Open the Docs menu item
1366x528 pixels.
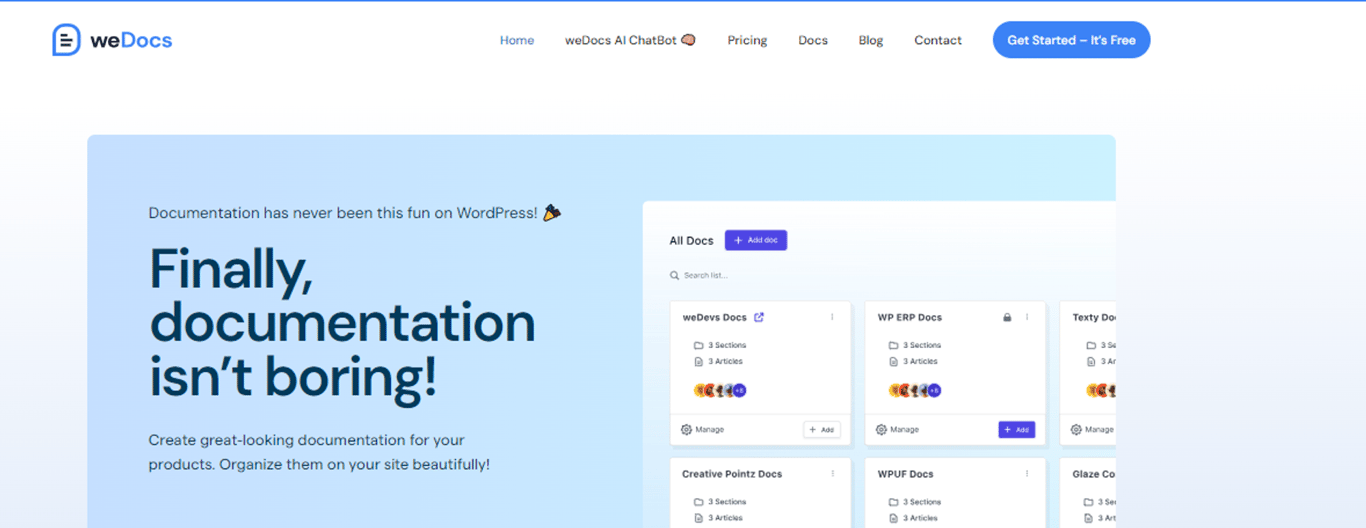[x=813, y=40]
